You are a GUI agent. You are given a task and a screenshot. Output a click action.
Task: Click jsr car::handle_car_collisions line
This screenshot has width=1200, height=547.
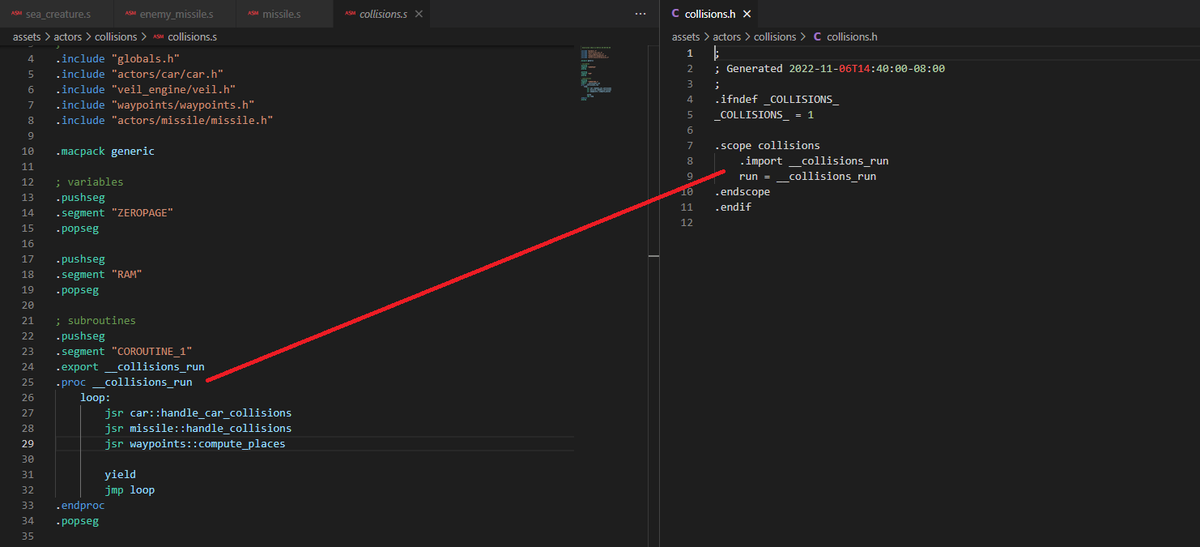(x=198, y=413)
